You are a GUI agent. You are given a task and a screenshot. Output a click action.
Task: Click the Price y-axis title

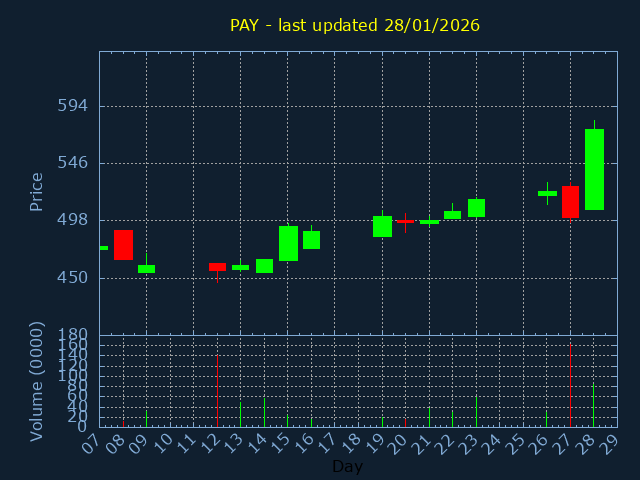click(37, 191)
